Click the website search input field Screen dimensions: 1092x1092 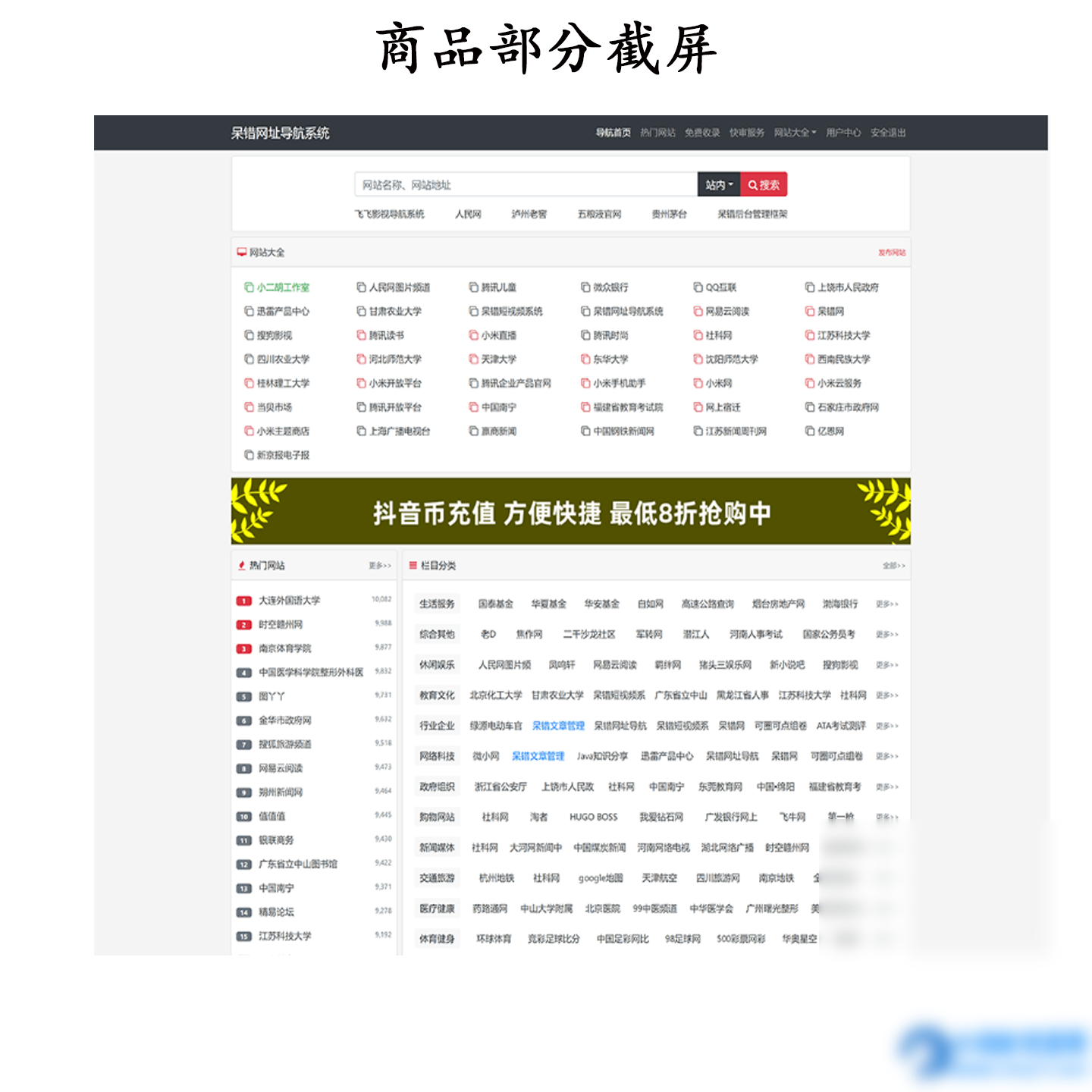(523, 184)
